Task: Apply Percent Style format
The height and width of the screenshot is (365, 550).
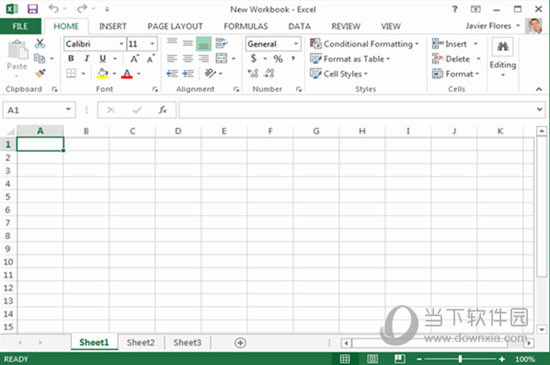Action: pos(278,59)
